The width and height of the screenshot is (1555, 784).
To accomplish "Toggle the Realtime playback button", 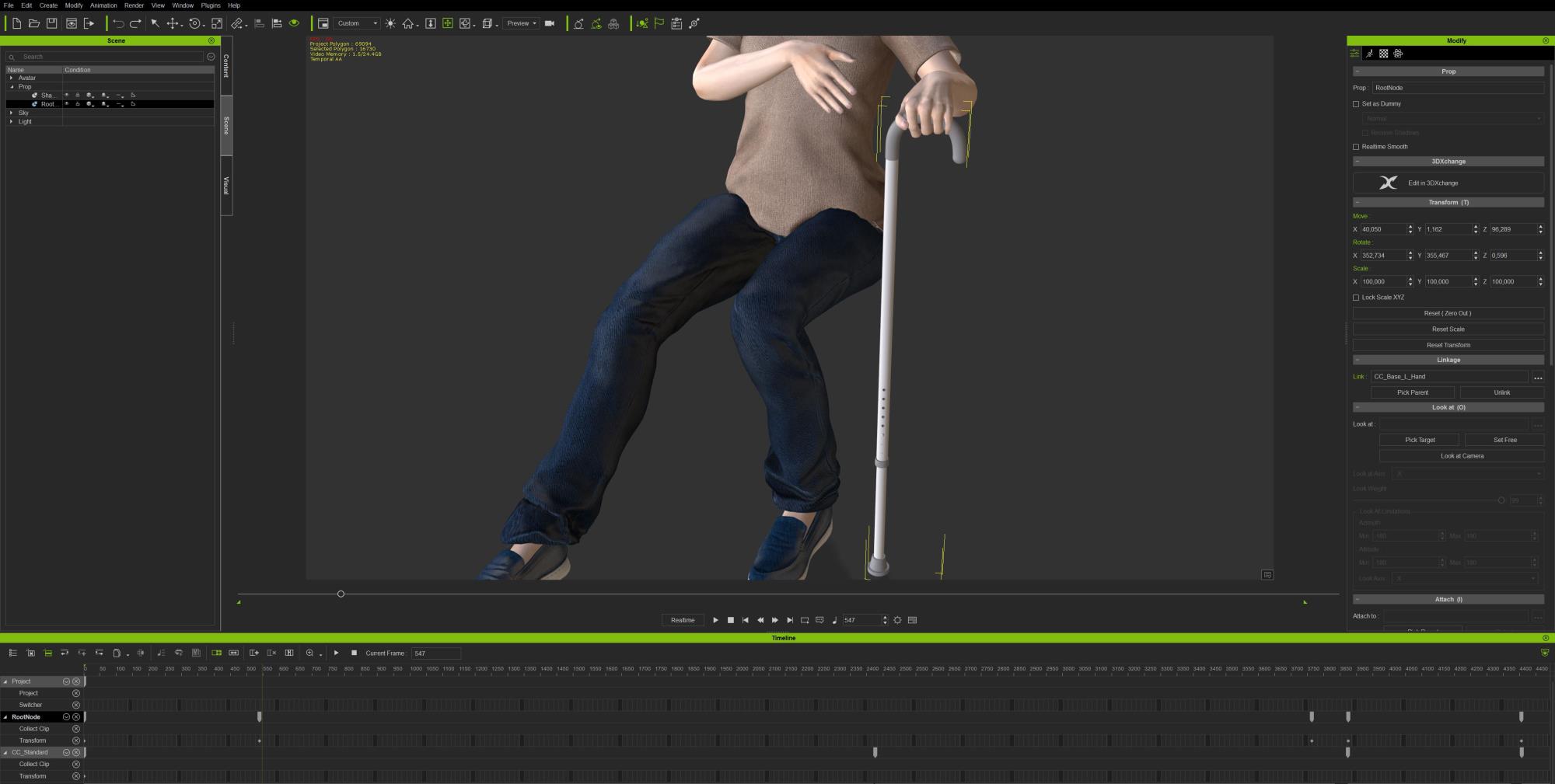I will click(x=683, y=620).
